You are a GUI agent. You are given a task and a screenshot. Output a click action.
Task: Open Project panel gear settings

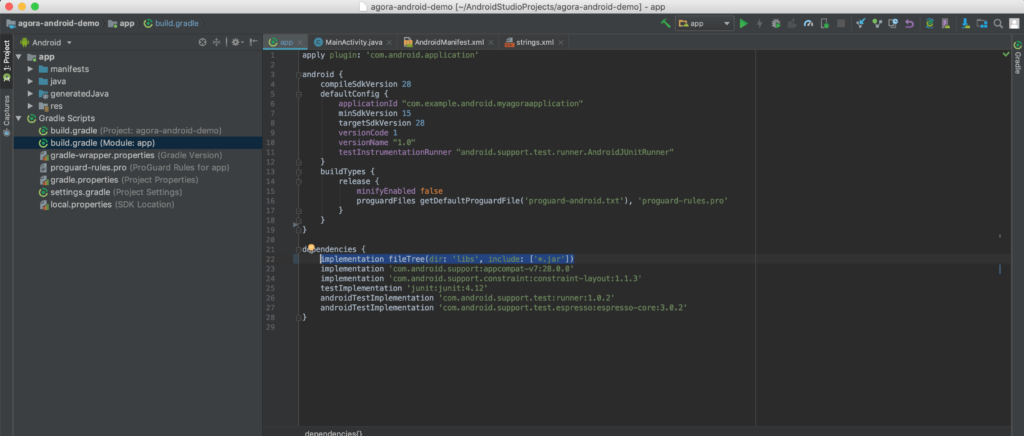(x=236, y=42)
